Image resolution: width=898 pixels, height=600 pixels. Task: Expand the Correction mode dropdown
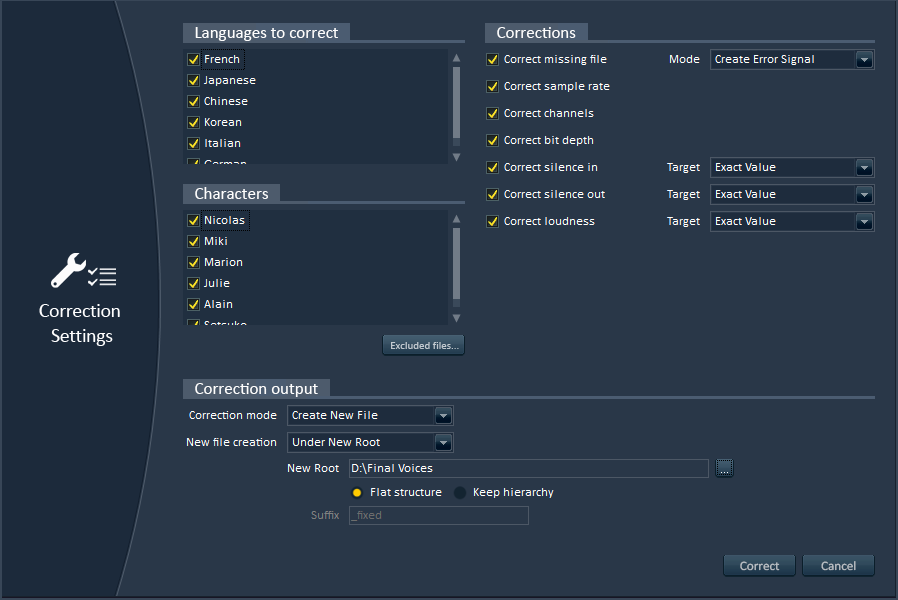coord(443,415)
